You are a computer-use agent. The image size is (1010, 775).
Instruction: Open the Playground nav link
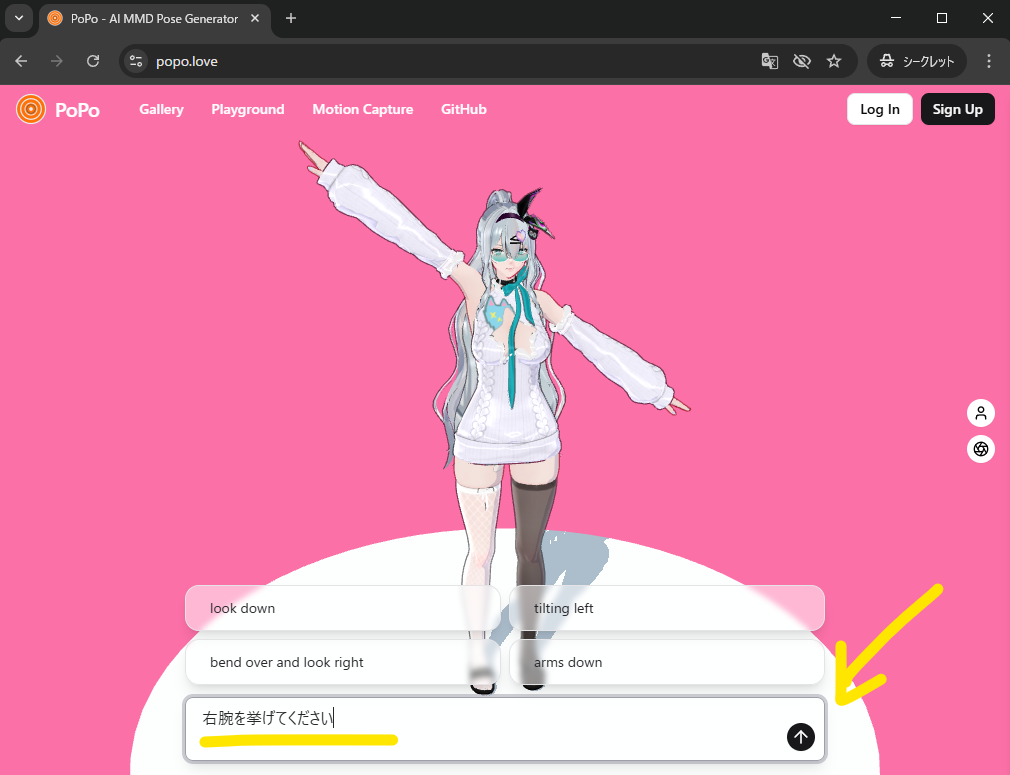pos(248,109)
